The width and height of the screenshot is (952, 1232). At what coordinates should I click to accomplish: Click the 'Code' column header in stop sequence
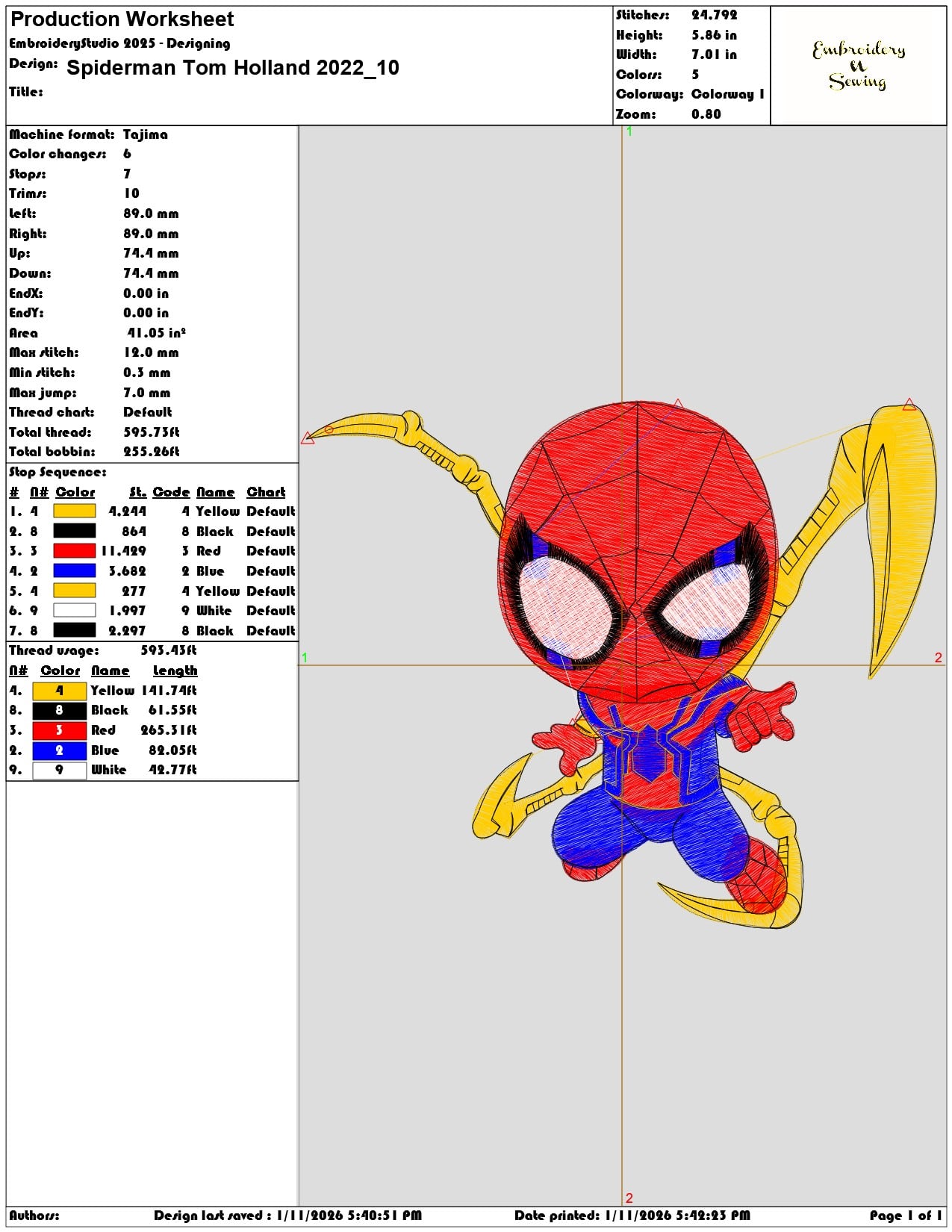tap(171, 492)
